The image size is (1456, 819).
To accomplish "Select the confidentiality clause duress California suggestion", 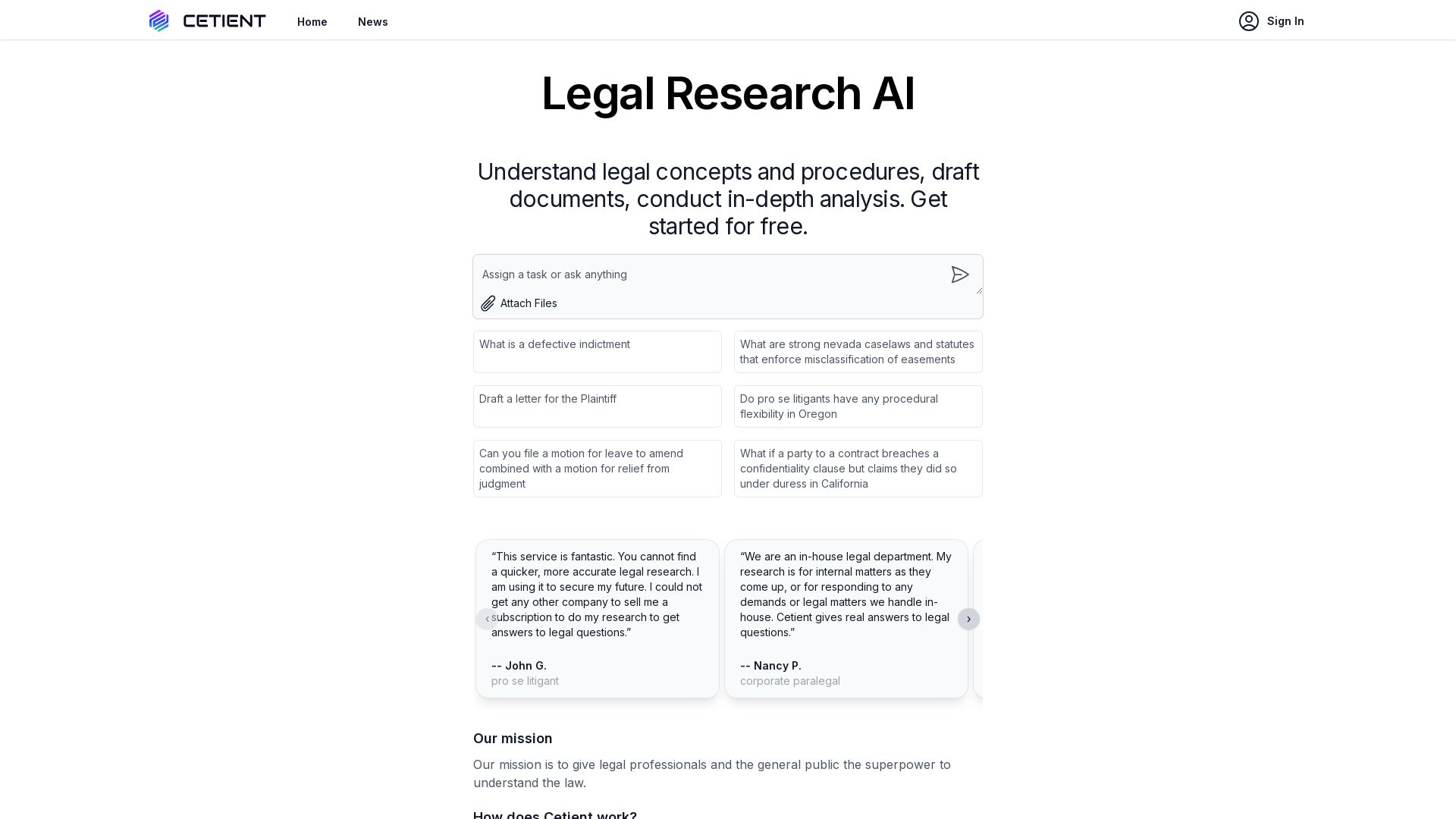I will click(x=858, y=469).
